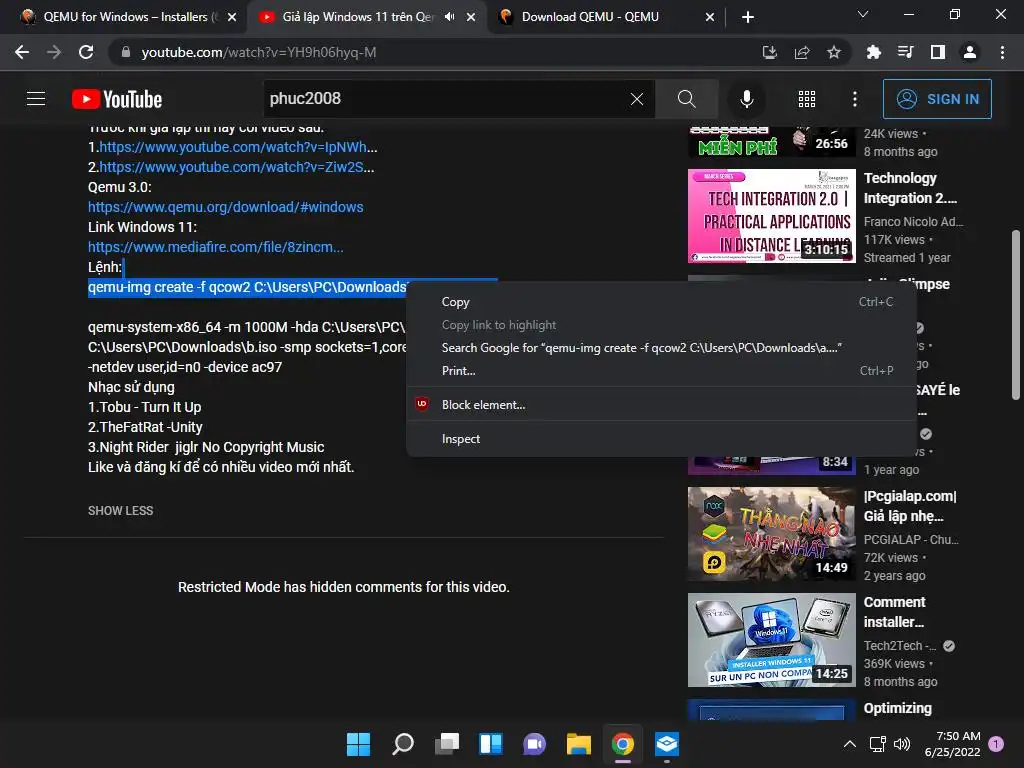The width and height of the screenshot is (1024, 768).
Task: Select Block element... menu entry
Action: pos(660,404)
